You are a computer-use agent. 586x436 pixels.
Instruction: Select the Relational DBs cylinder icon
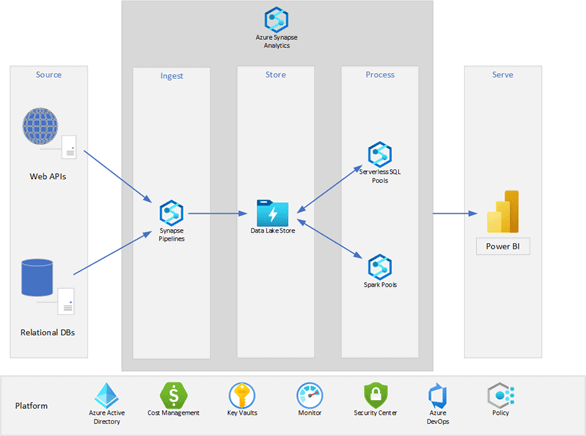click(37, 278)
